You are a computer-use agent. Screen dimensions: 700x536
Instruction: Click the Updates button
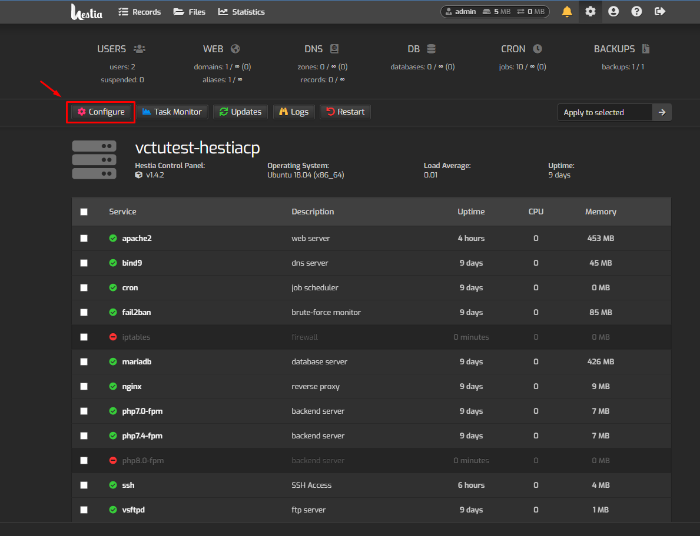pos(241,112)
